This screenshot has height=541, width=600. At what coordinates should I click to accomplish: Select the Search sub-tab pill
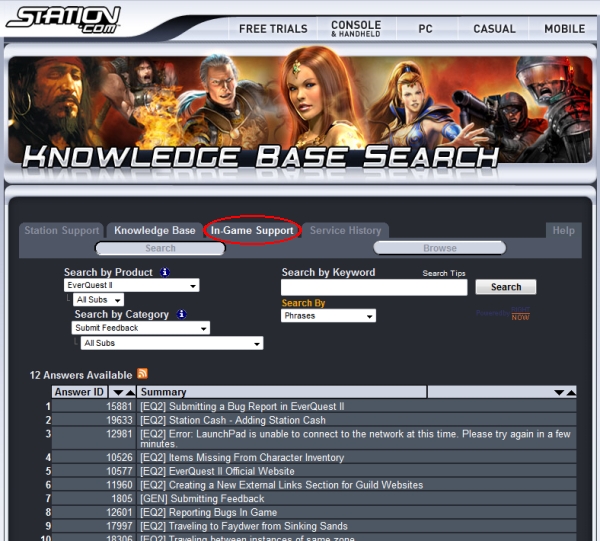160,248
